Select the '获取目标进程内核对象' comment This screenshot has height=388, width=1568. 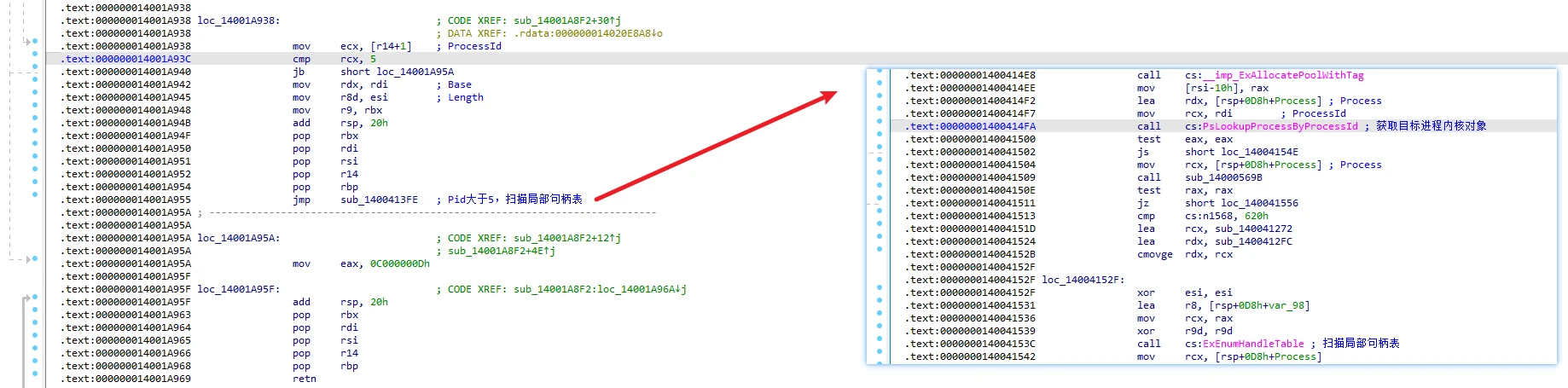click(x=1431, y=125)
